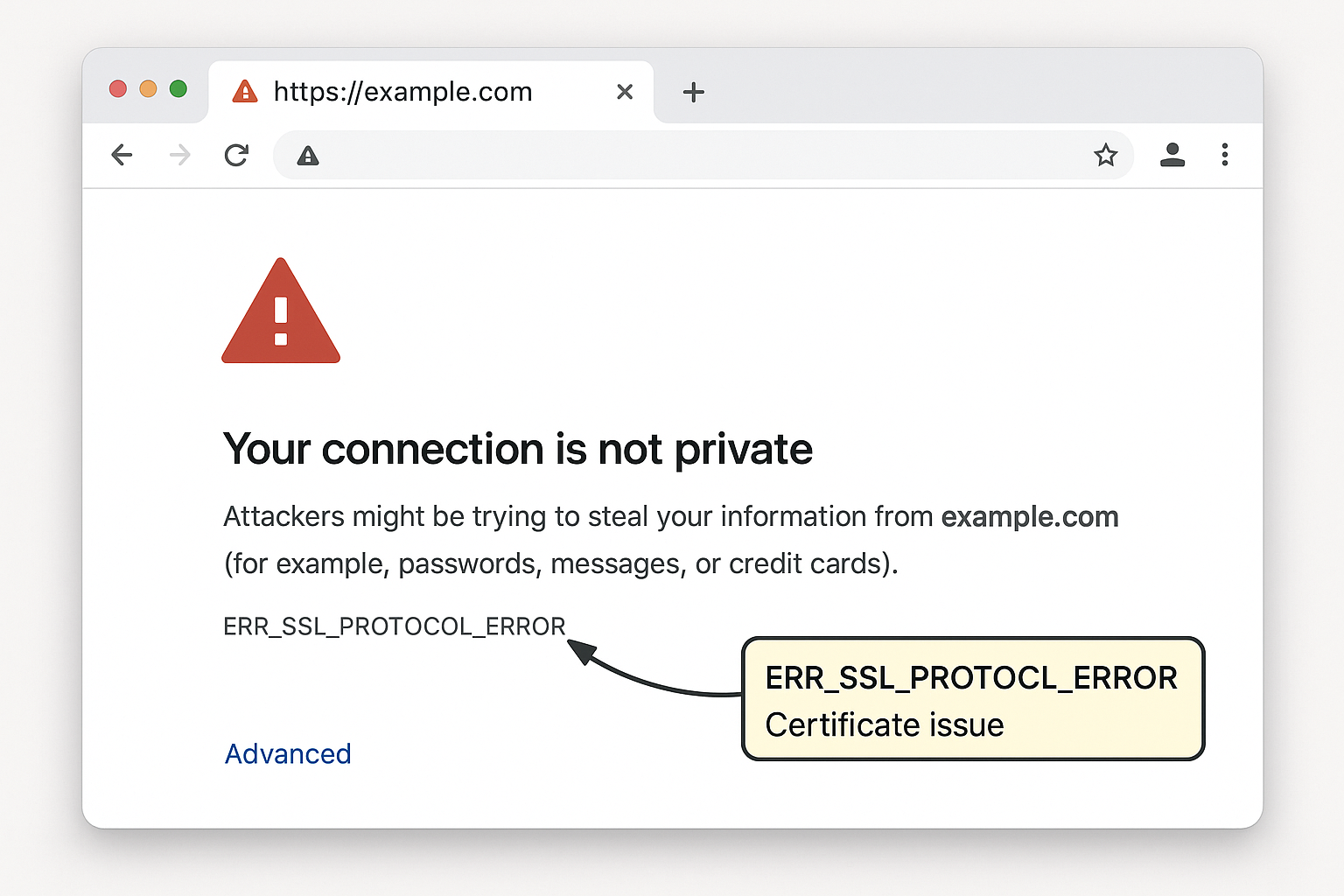Open a new tab with plus button
Image resolution: width=1344 pixels, height=896 pixels.
click(693, 92)
